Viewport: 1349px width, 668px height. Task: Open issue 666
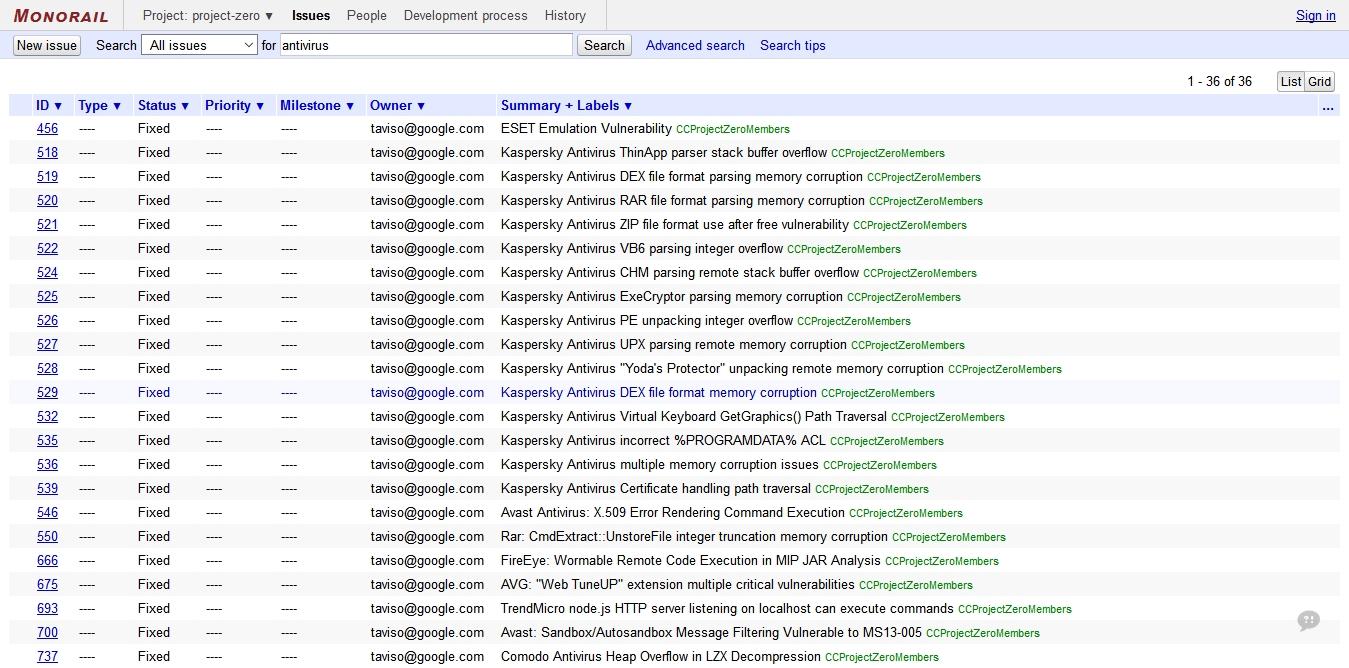tap(47, 561)
